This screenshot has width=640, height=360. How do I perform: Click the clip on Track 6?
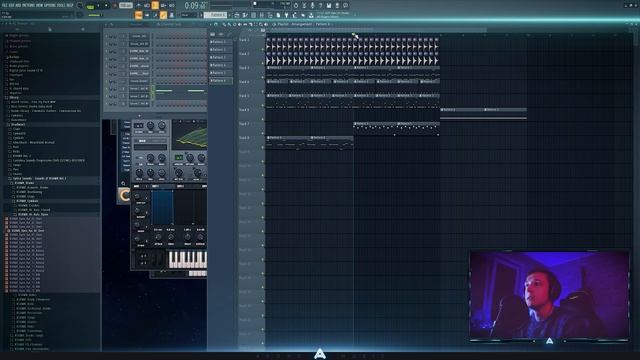click(483, 114)
